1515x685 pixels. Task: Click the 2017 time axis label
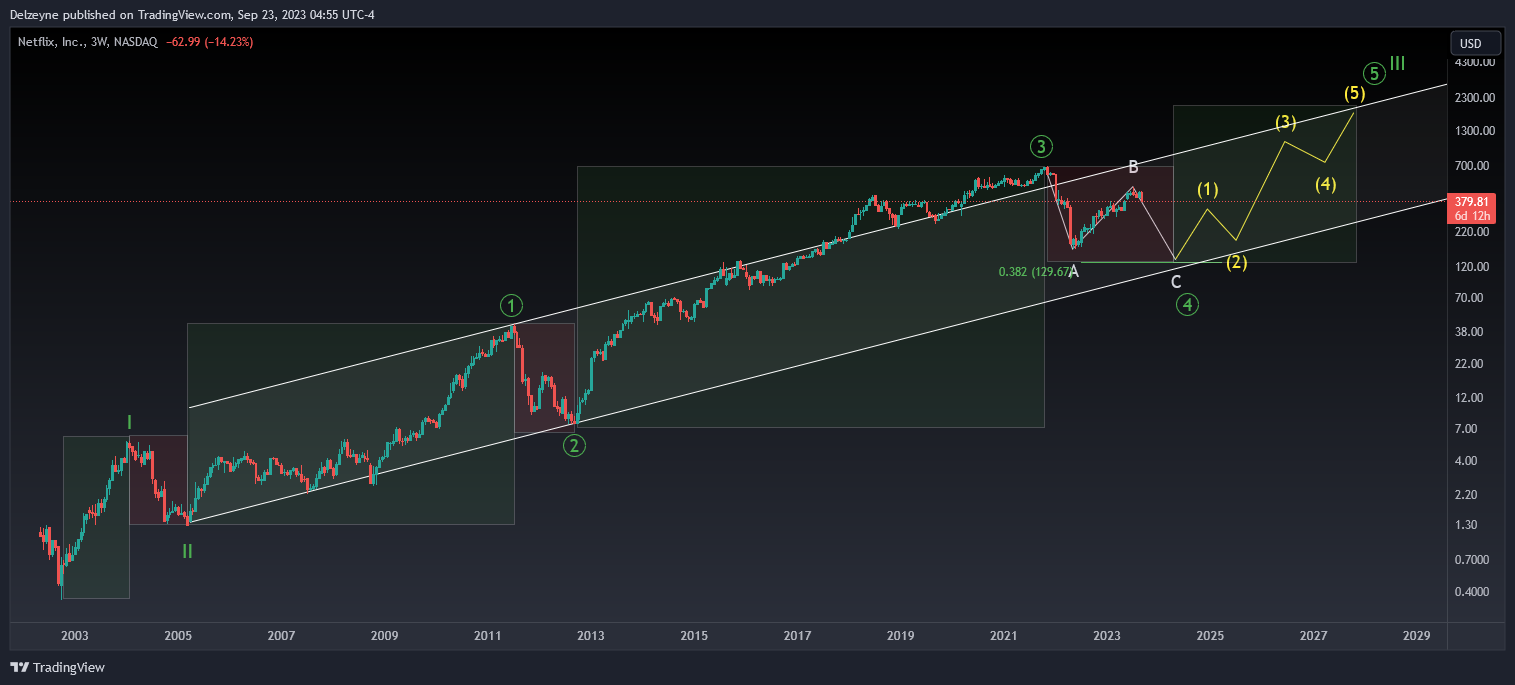pyautogui.click(x=797, y=636)
